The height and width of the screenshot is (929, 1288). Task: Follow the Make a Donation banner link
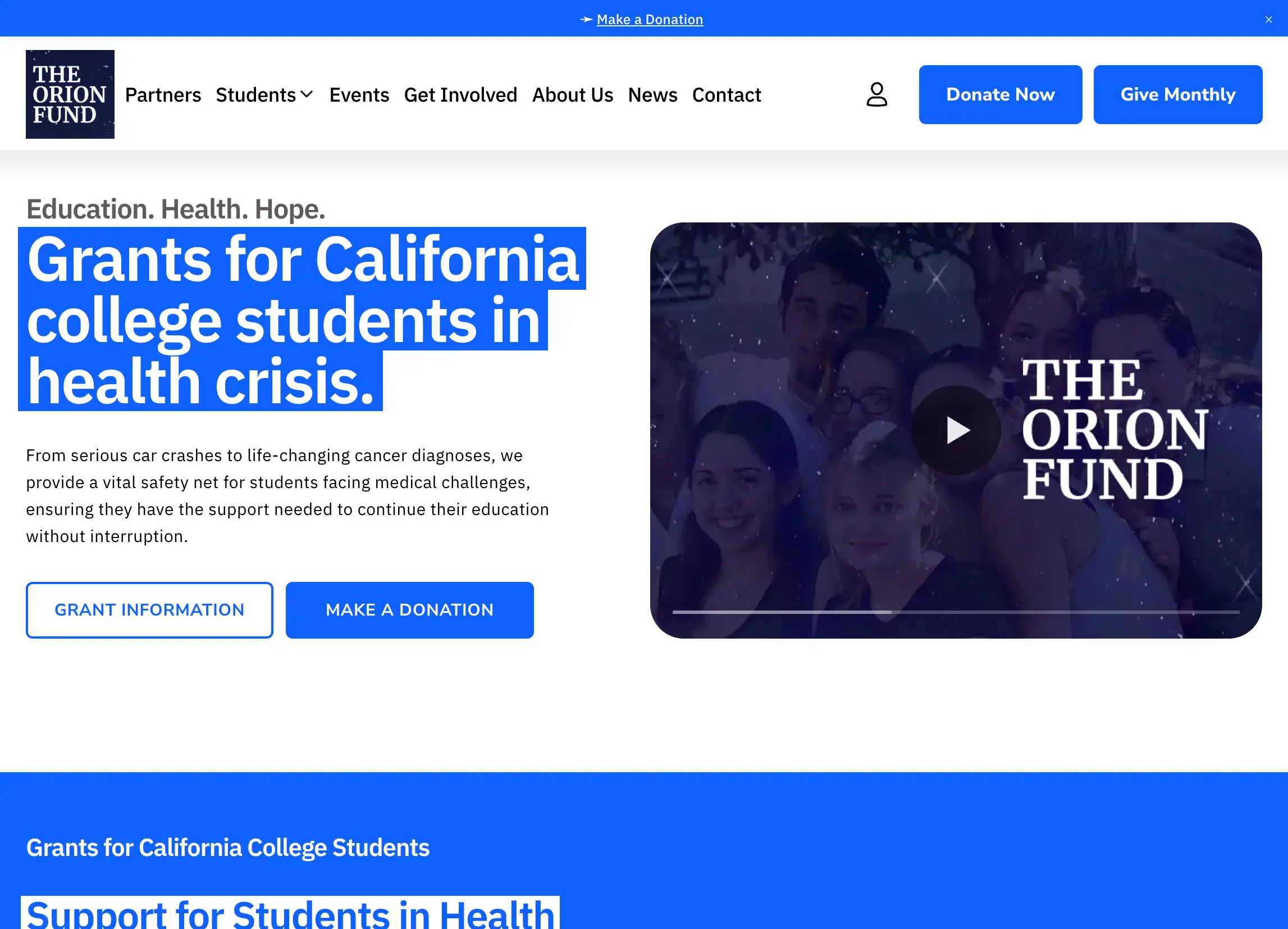[x=650, y=19]
